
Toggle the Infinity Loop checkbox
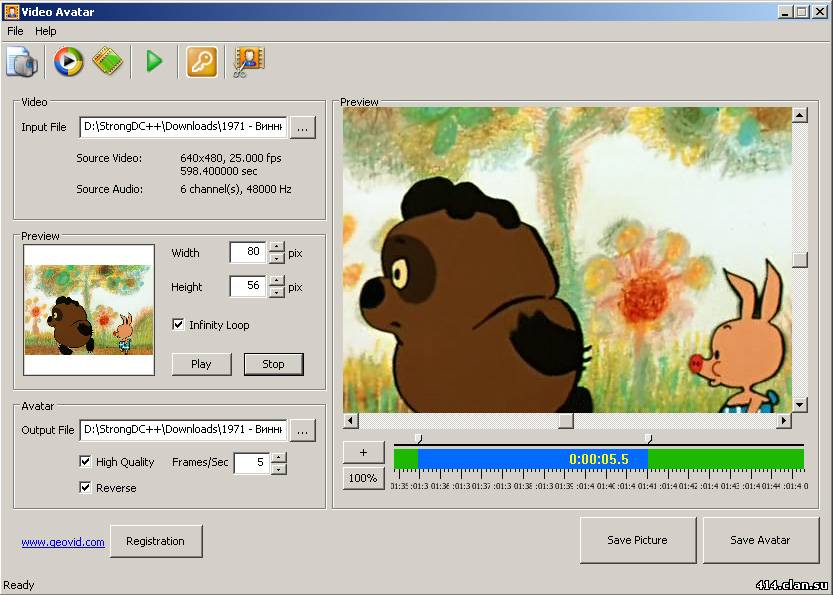(178, 325)
